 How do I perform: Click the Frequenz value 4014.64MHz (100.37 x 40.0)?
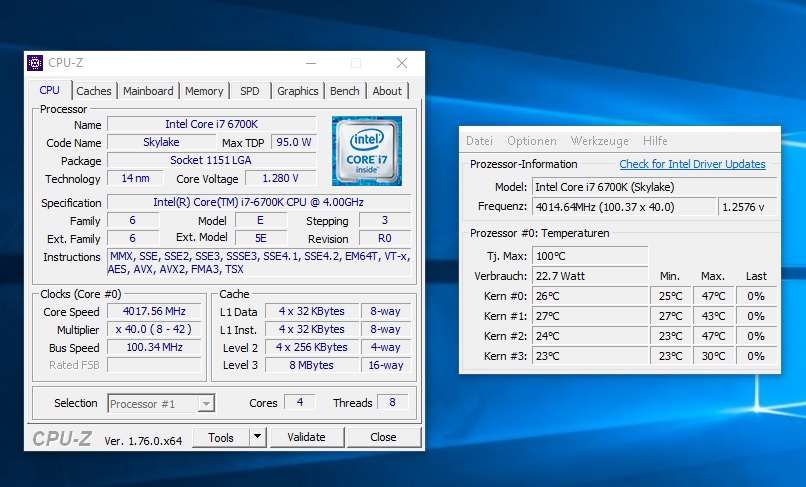[x=624, y=207]
